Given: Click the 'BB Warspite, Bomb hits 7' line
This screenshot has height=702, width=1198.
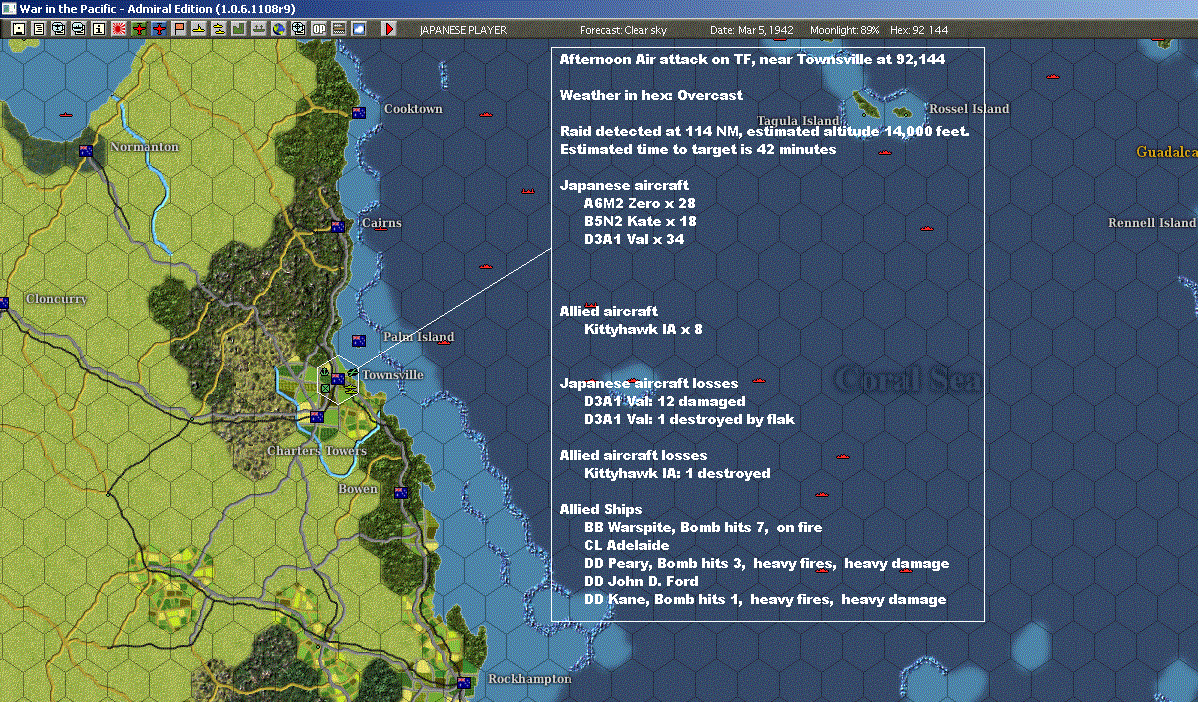Looking at the screenshot, I should click(x=703, y=527).
